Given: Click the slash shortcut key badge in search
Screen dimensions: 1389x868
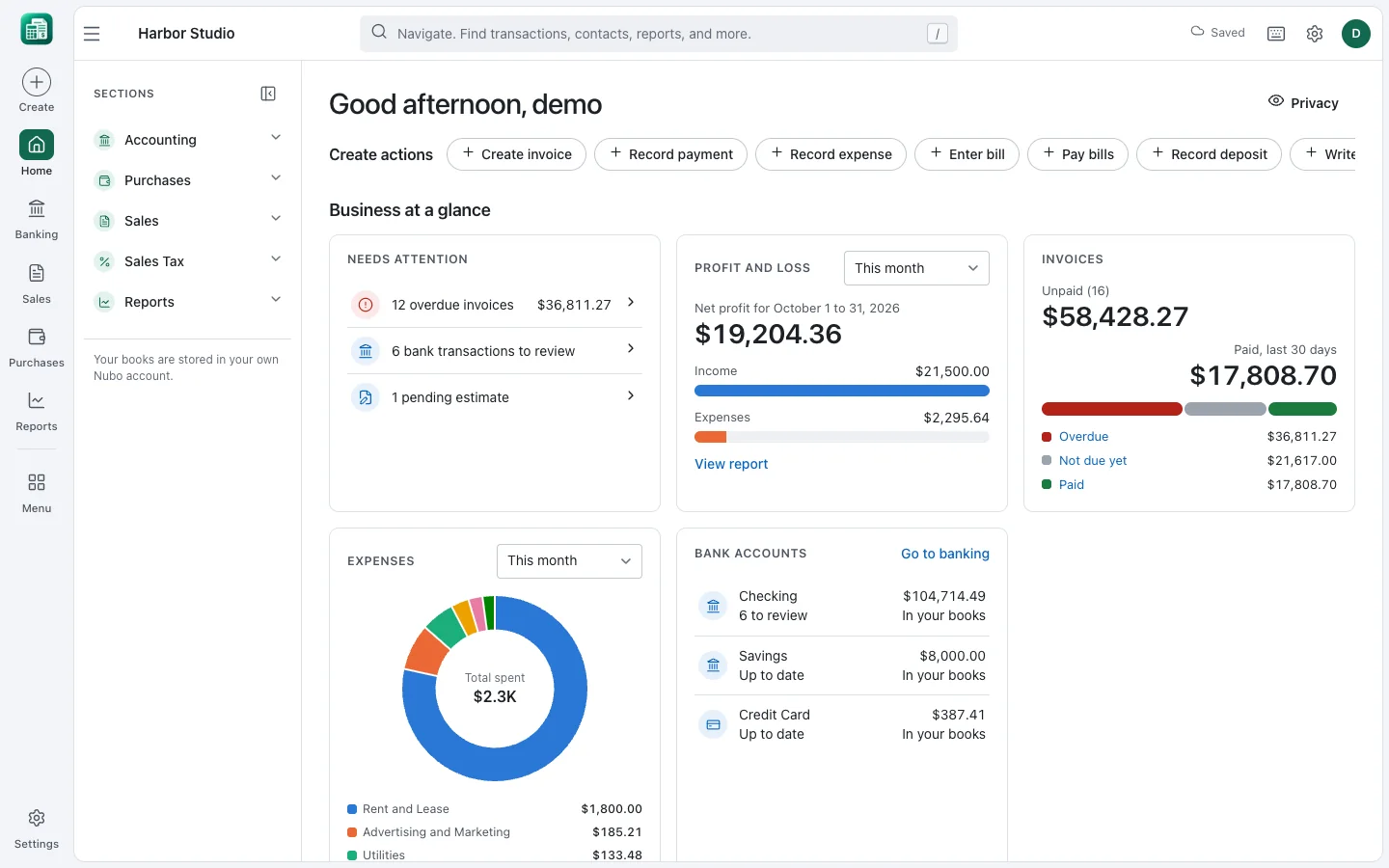Looking at the screenshot, I should click(x=937, y=34).
